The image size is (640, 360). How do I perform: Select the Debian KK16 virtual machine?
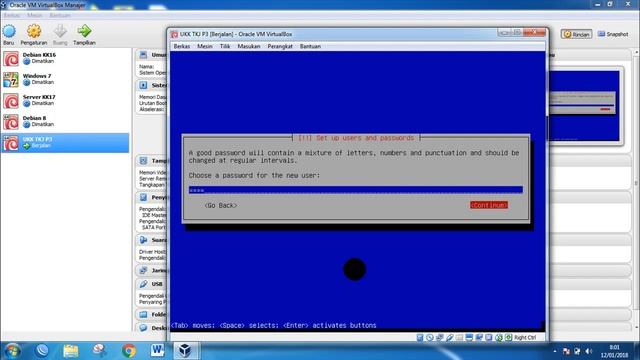click(x=65, y=58)
